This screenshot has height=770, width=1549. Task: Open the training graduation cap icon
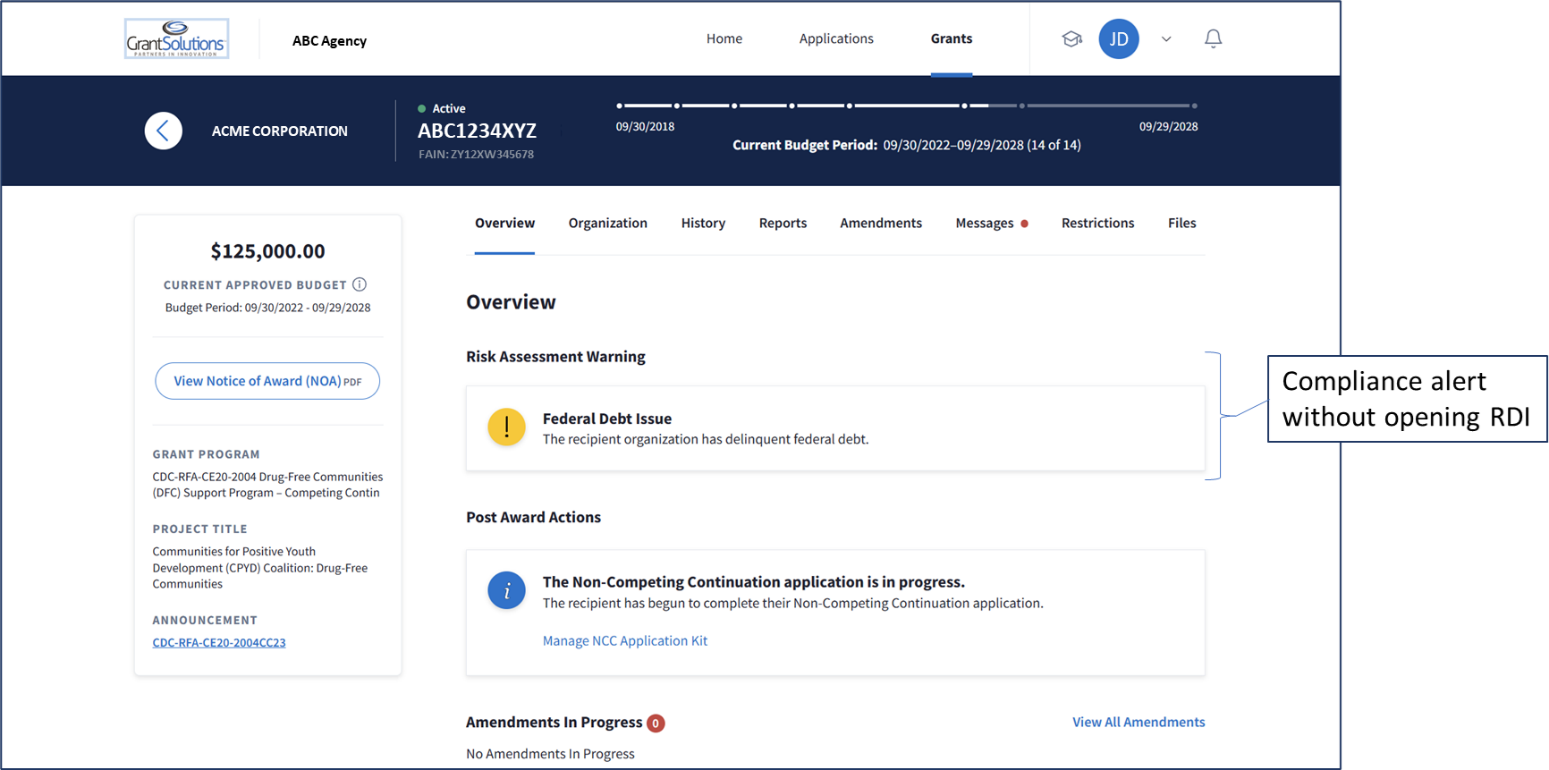coord(1072,39)
